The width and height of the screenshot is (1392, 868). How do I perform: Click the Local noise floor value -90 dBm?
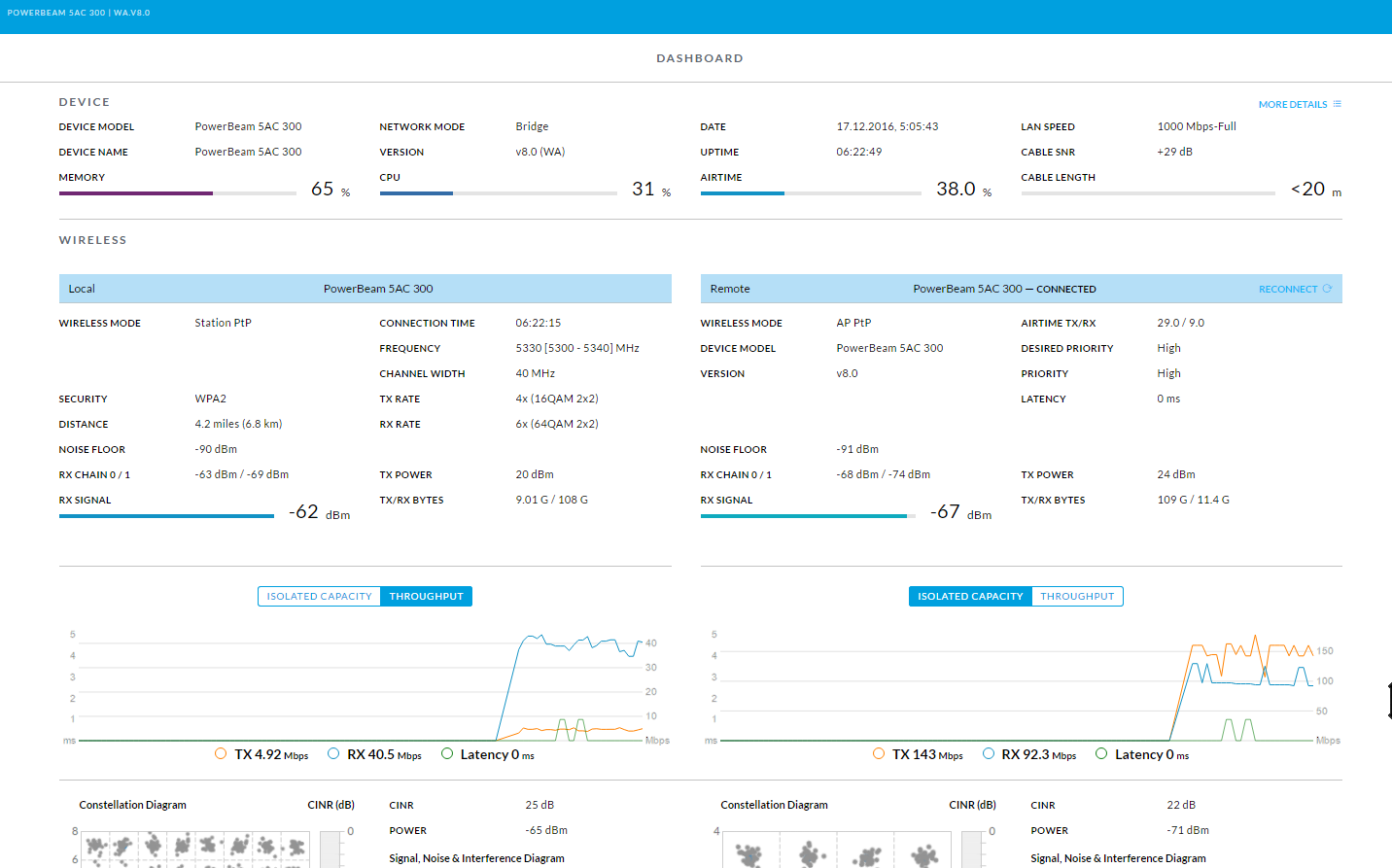pos(216,449)
